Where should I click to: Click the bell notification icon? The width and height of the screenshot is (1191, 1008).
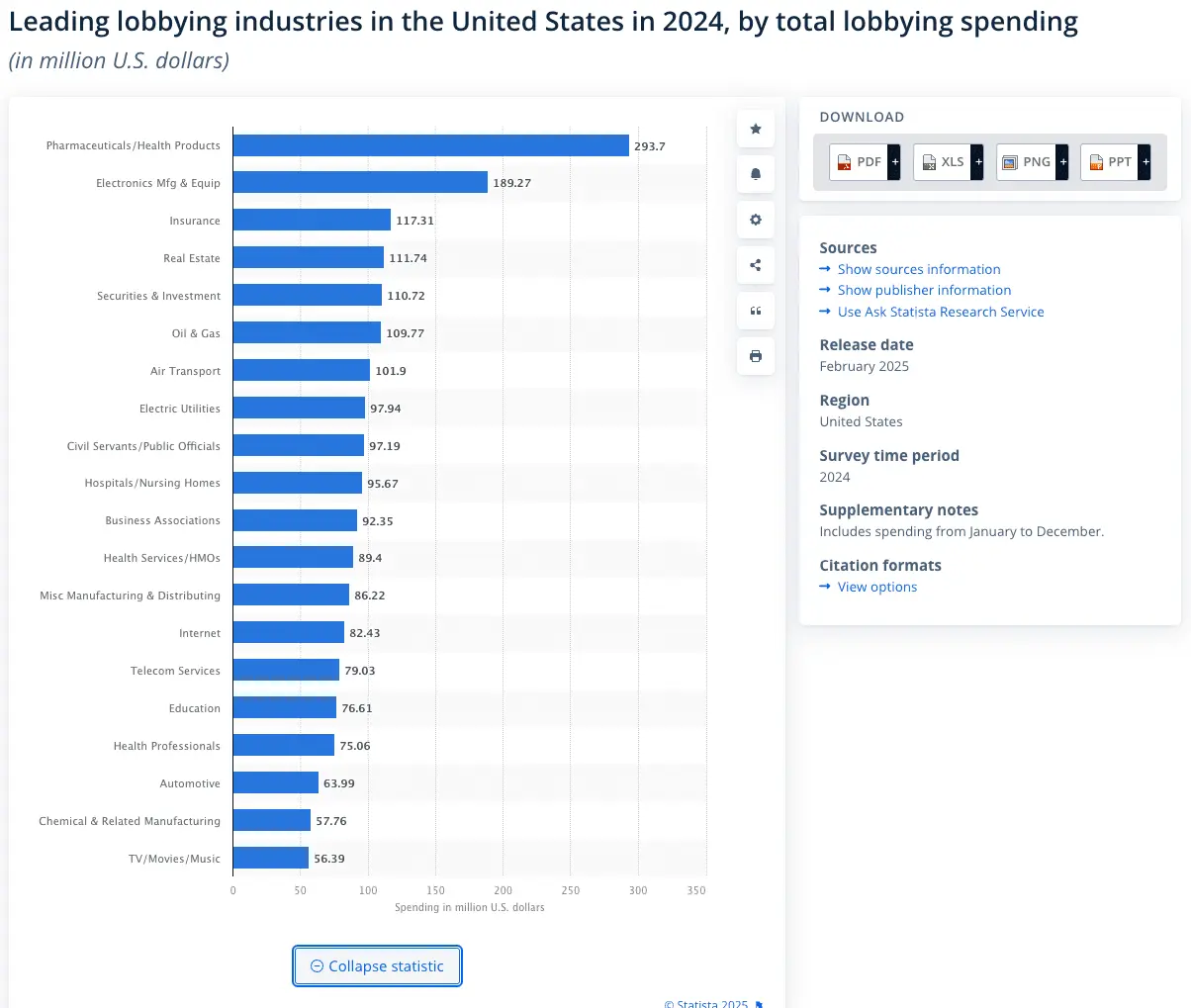pos(756,174)
